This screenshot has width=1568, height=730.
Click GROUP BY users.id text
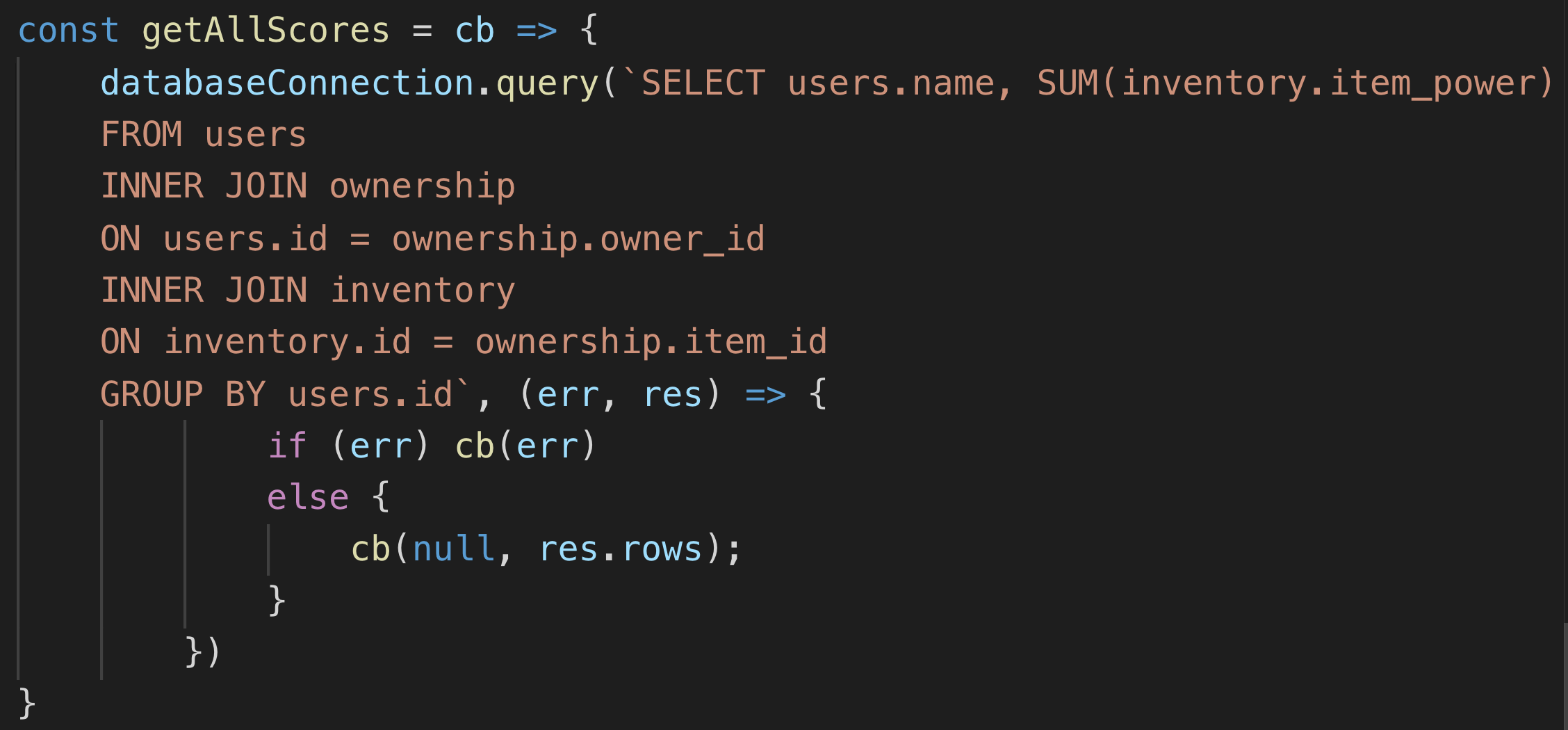(277, 394)
